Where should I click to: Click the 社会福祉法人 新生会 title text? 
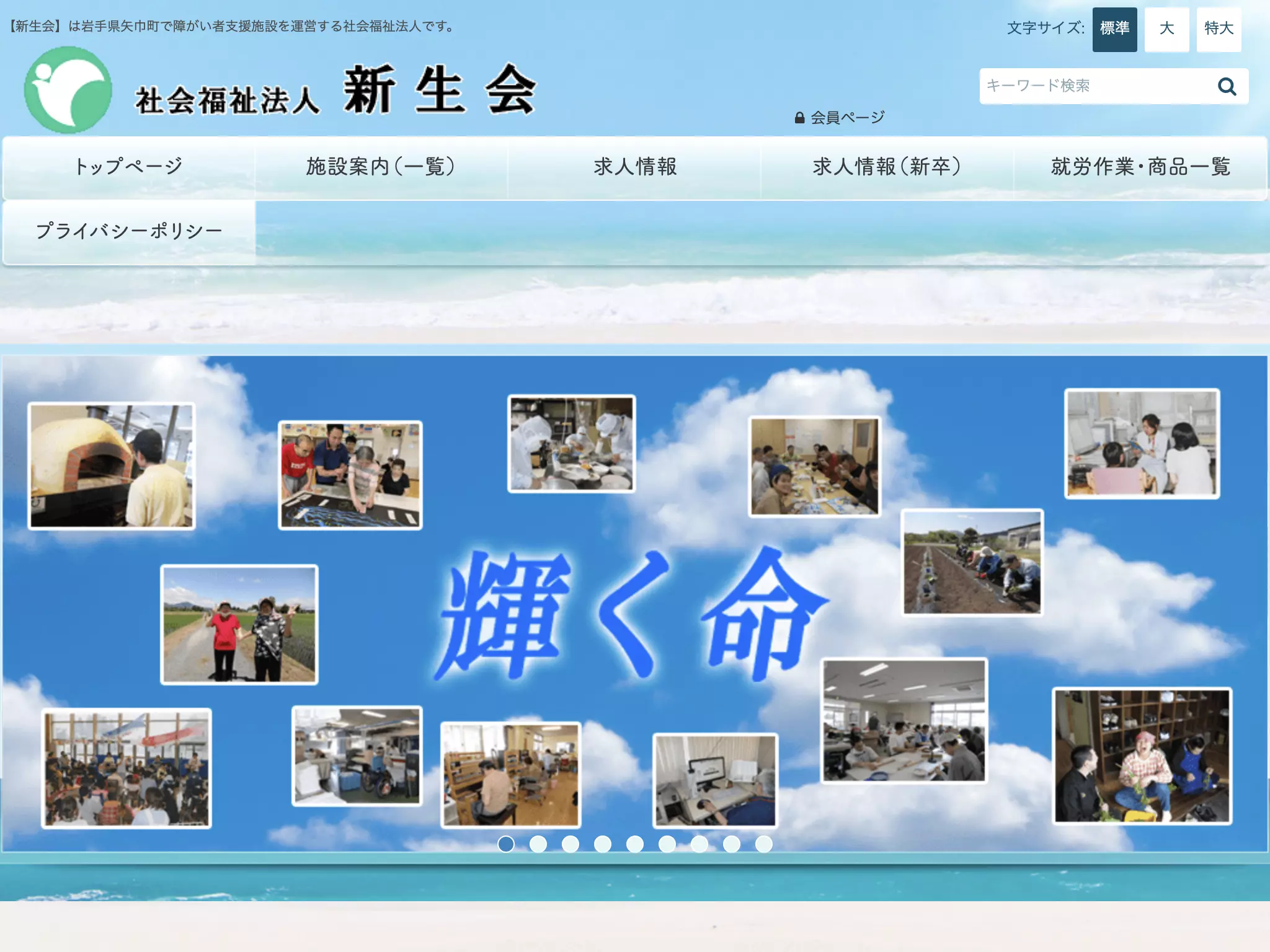coord(335,91)
